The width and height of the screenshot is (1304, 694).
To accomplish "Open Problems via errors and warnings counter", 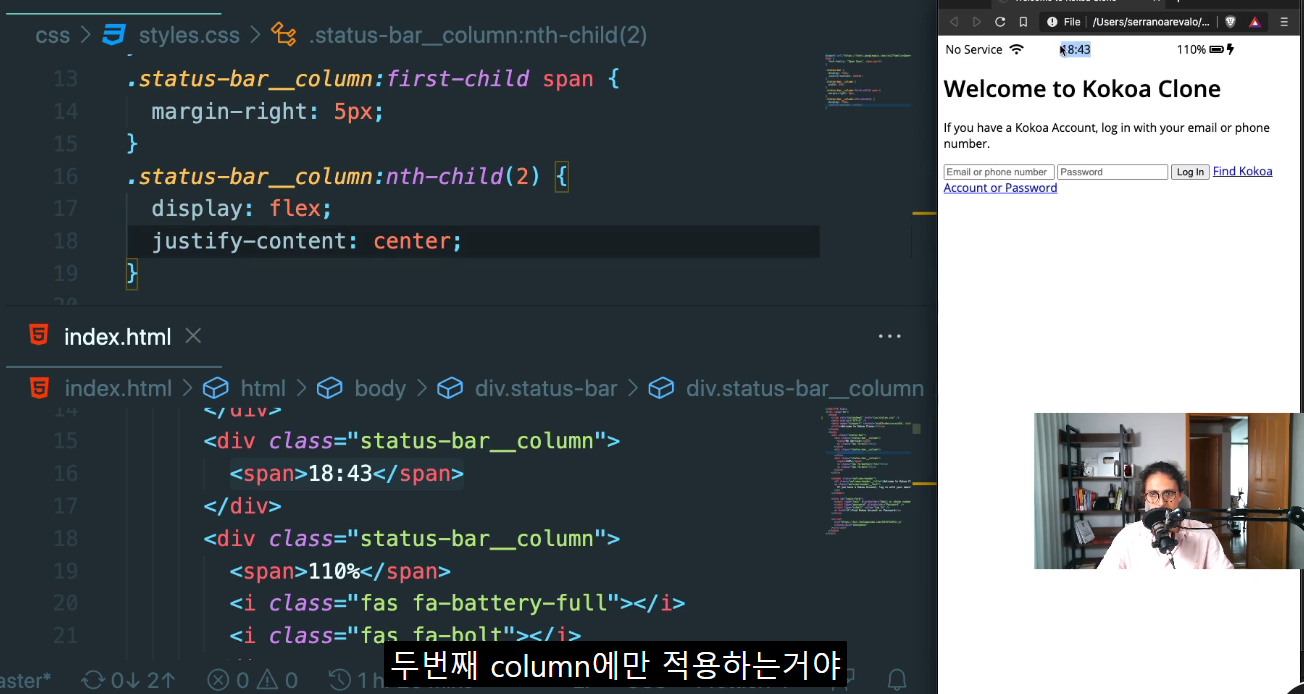I will 253,680.
